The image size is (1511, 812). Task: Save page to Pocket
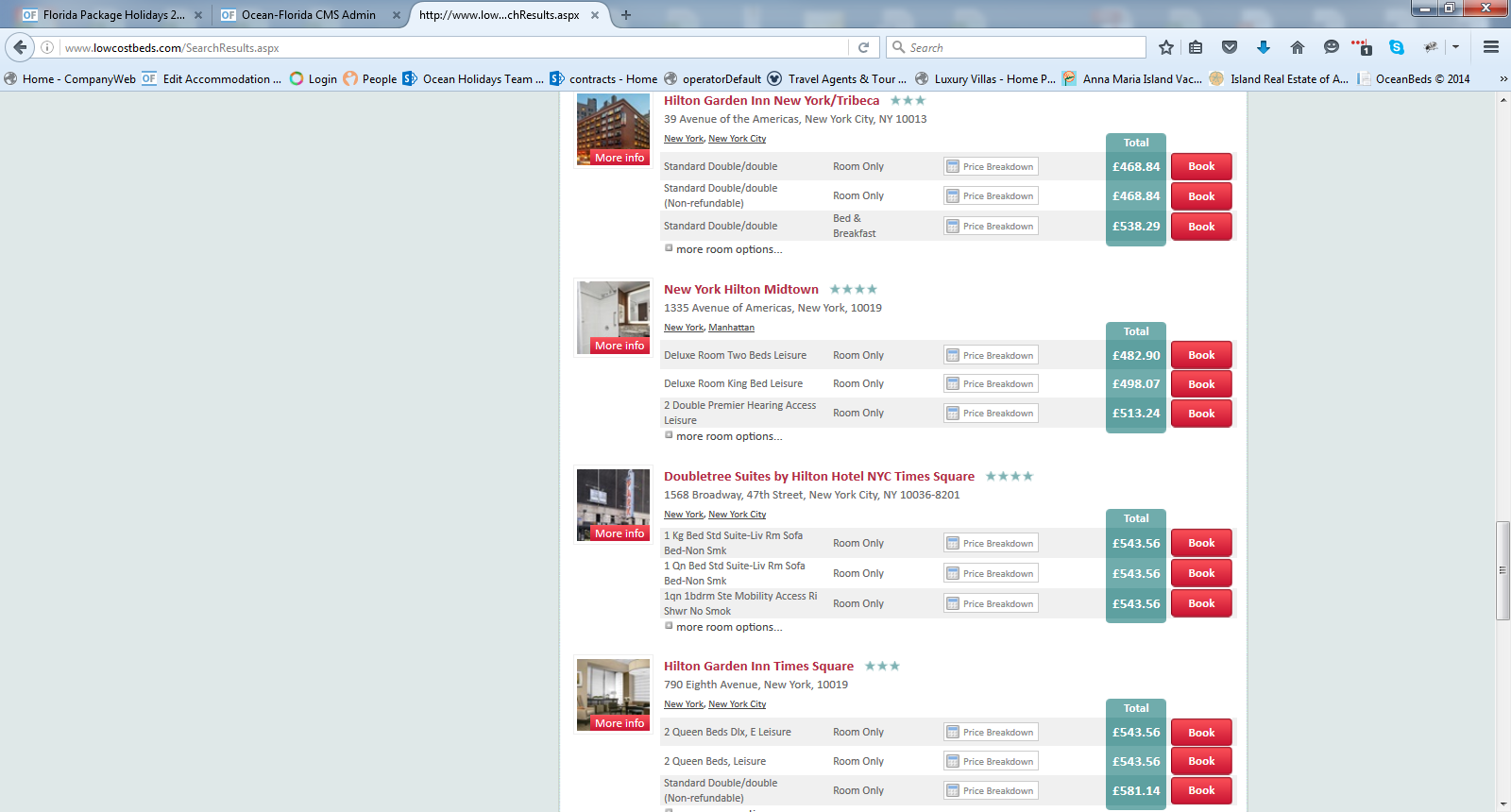tap(1230, 47)
